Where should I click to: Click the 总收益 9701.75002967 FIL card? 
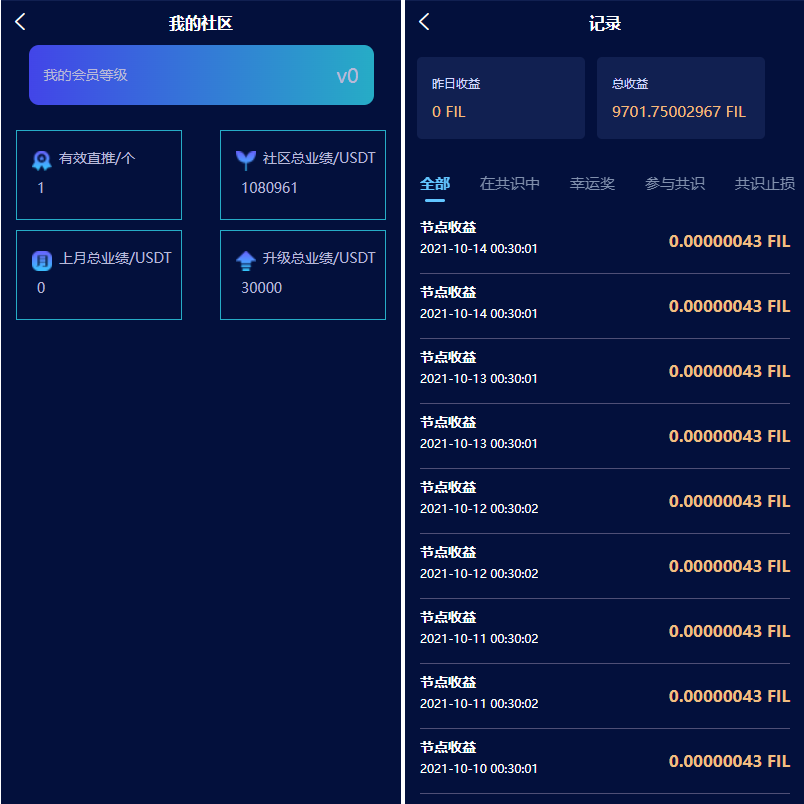click(x=681, y=98)
